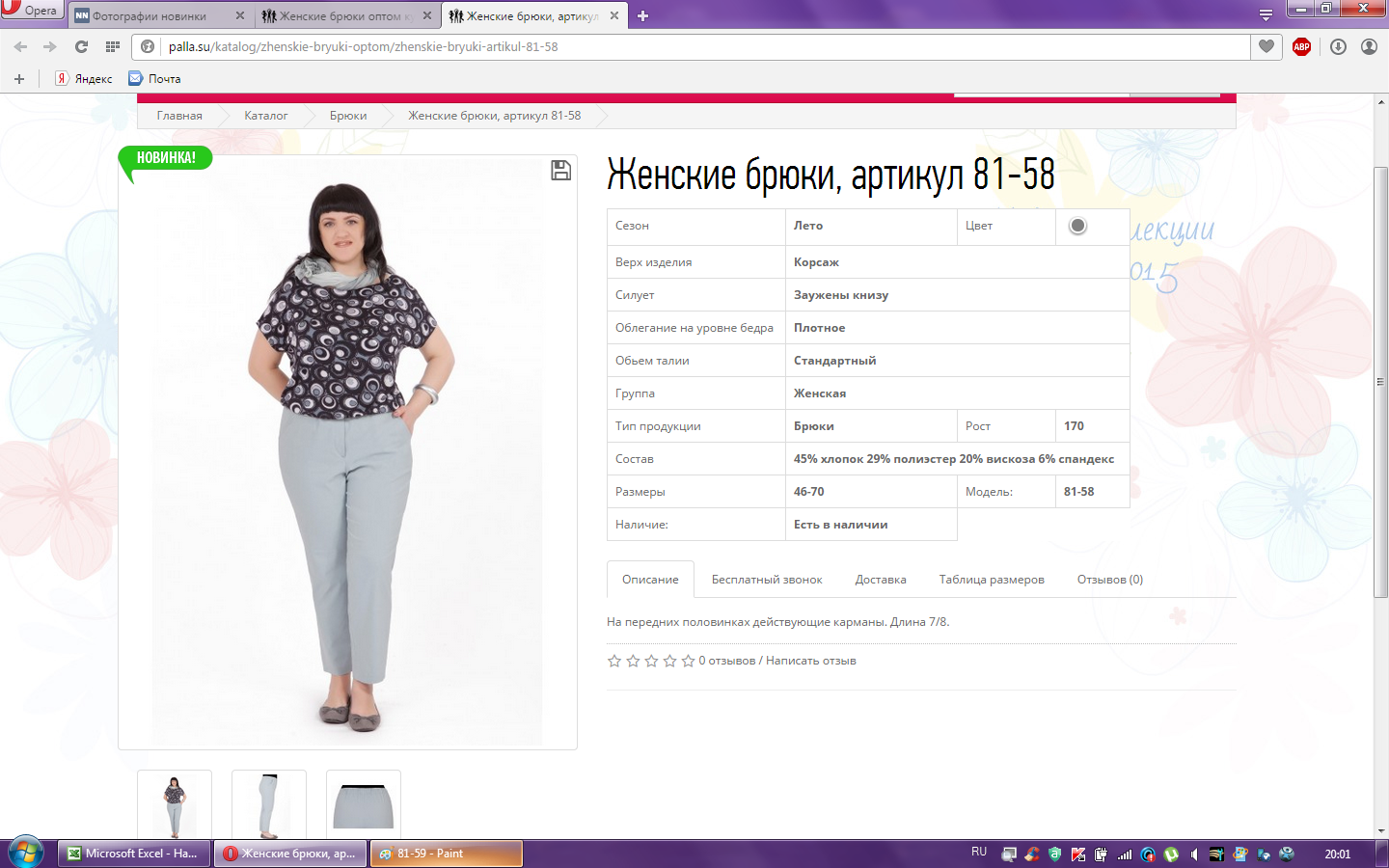Add page to bookmarks with heart icon

(x=1266, y=46)
